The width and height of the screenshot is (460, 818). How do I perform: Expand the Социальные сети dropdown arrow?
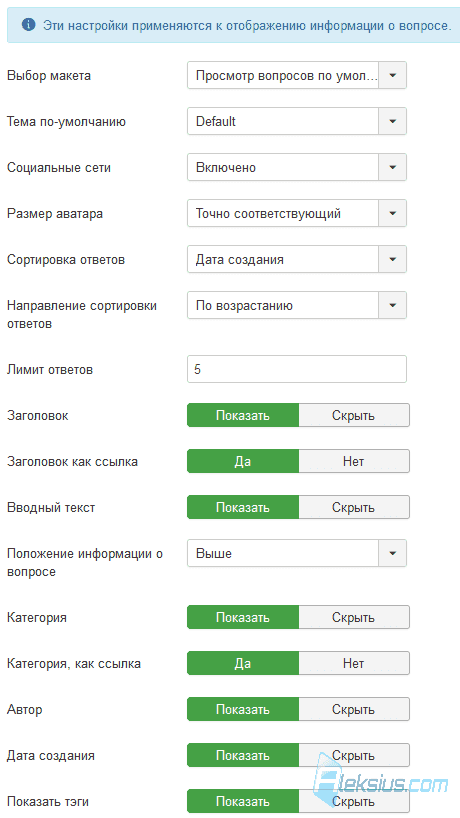[x=392, y=167]
